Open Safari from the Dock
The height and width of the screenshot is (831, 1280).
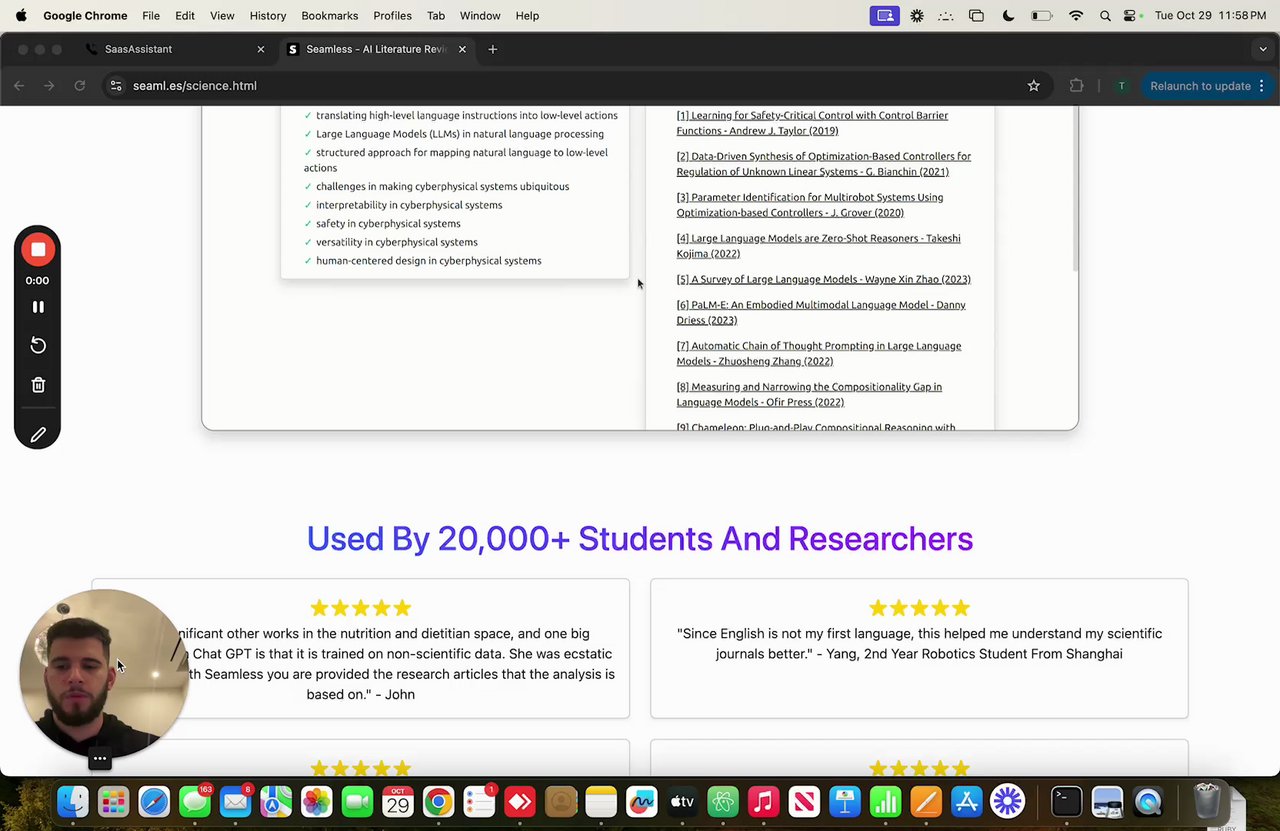[154, 802]
